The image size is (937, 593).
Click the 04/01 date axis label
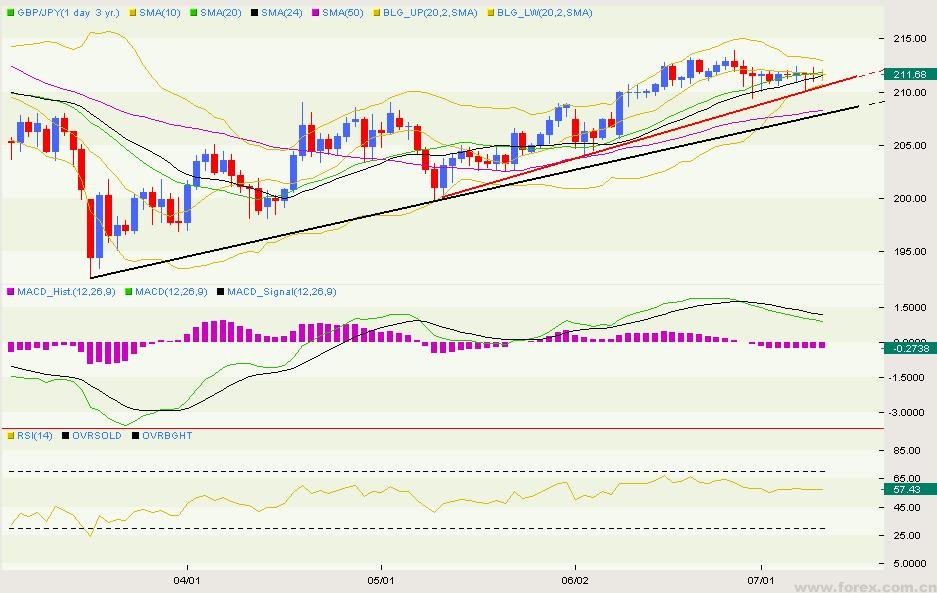[x=187, y=579]
